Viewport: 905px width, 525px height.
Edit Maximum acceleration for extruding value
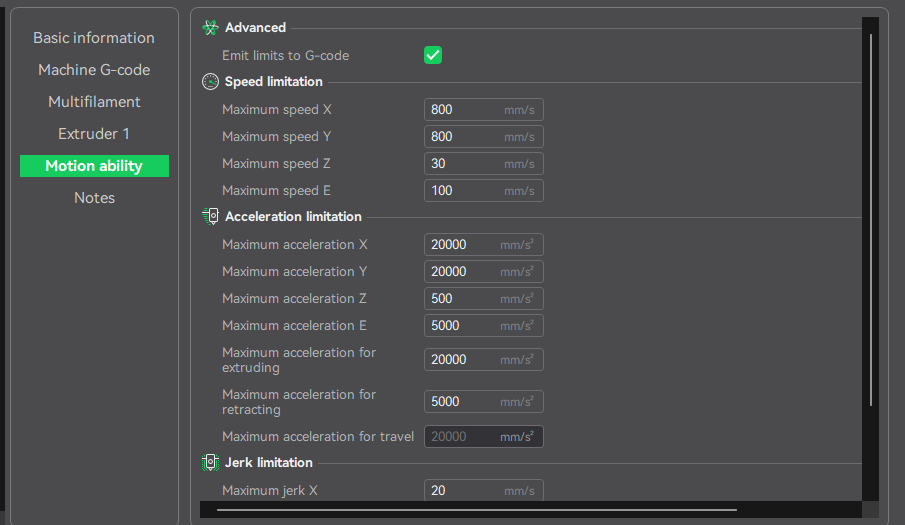point(484,359)
